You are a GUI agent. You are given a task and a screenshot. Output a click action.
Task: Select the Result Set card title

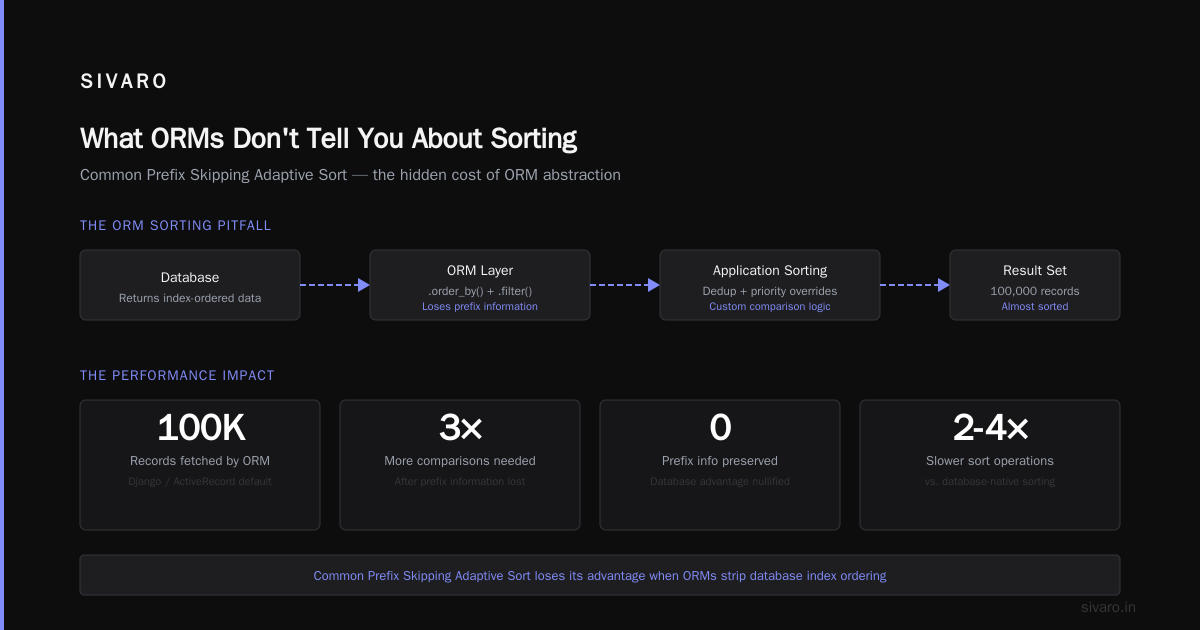click(x=1035, y=270)
